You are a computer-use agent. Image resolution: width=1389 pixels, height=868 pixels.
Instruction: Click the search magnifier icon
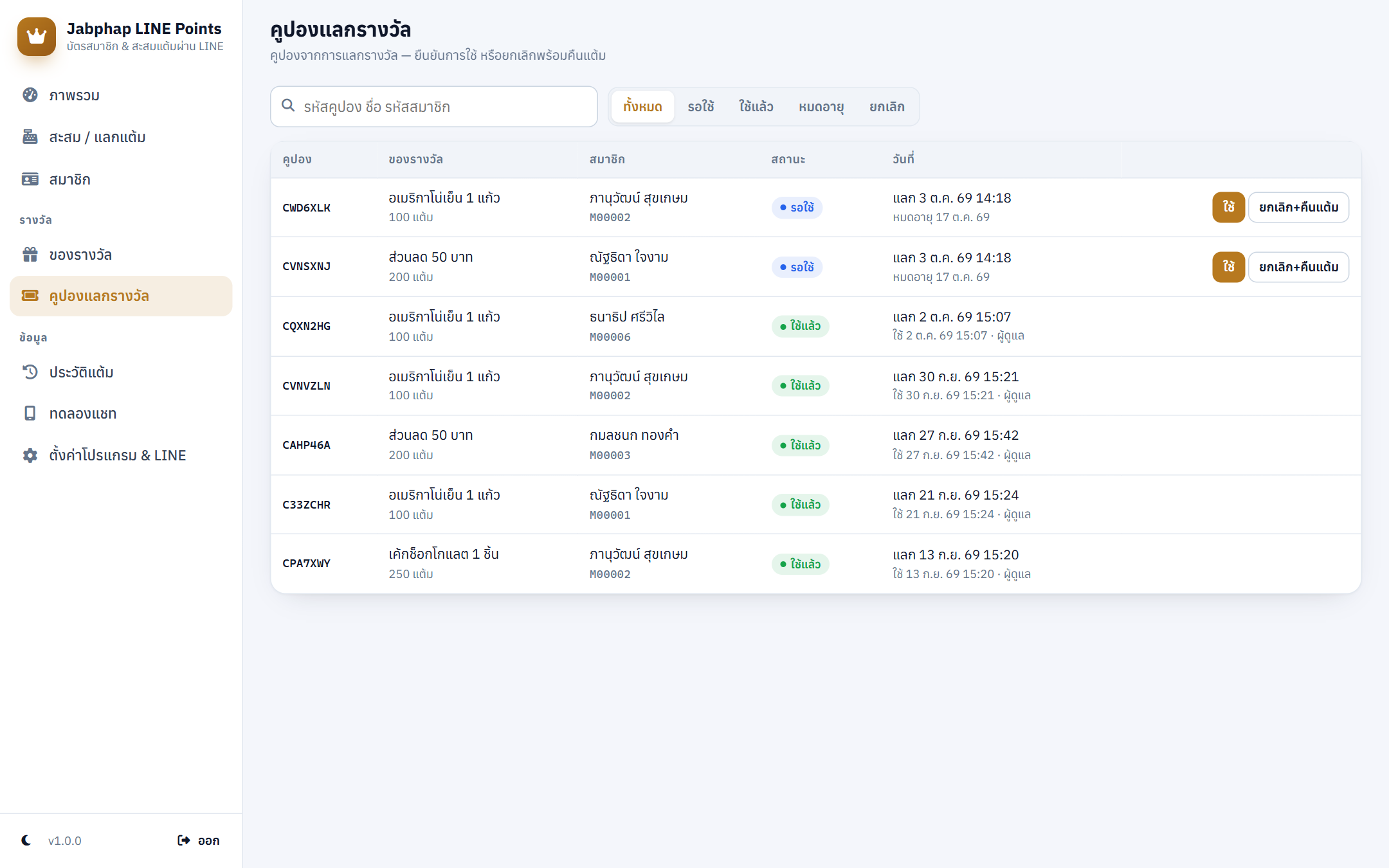pos(288,105)
